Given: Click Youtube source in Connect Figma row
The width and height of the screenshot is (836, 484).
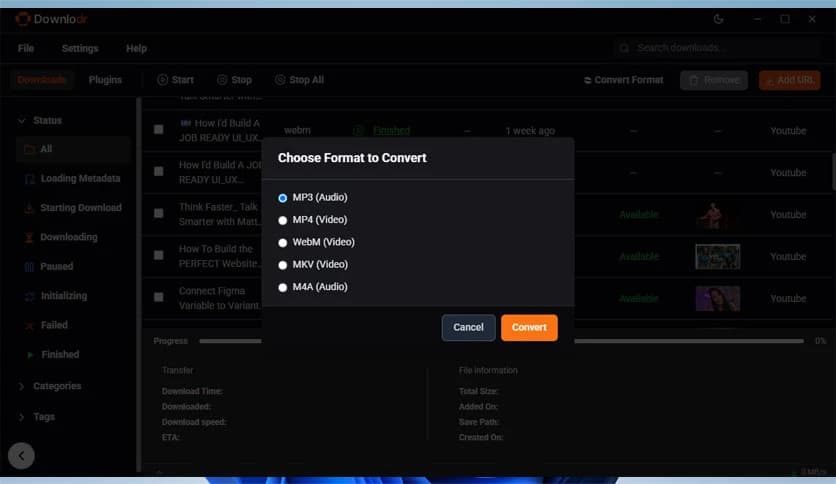Looking at the screenshot, I should (788, 299).
